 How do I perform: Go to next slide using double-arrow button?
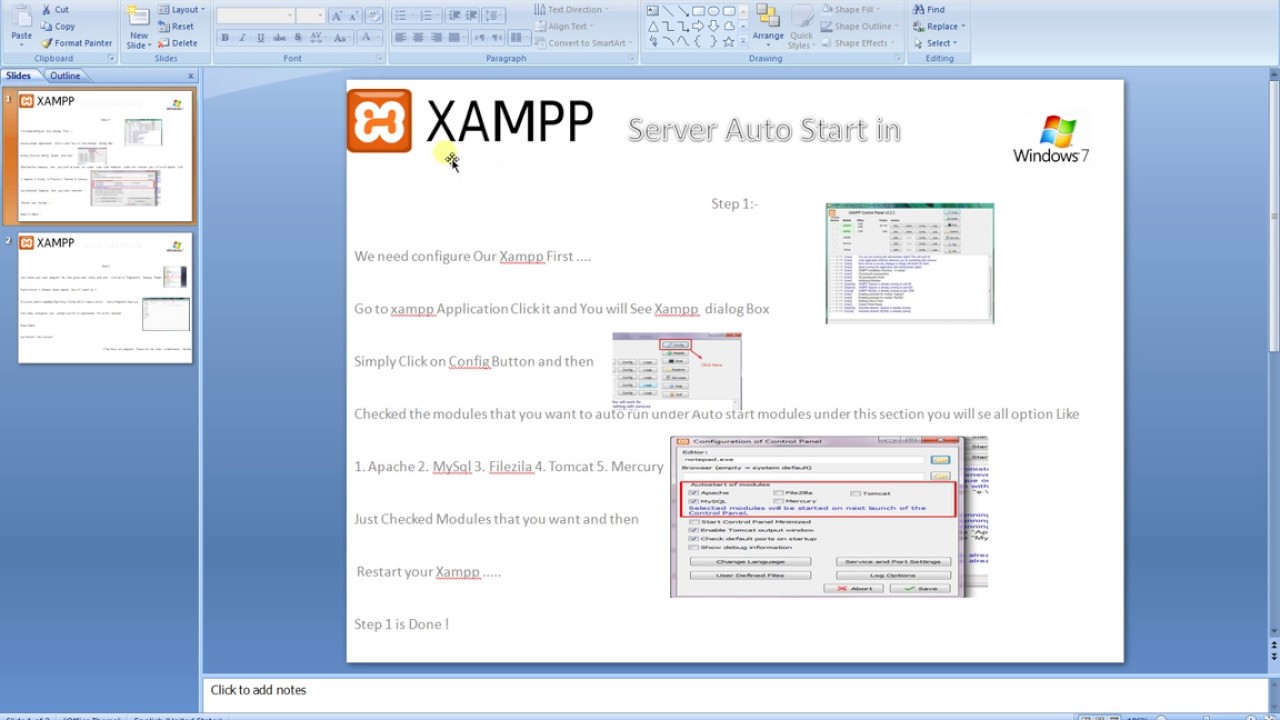tap(1273, 659)
